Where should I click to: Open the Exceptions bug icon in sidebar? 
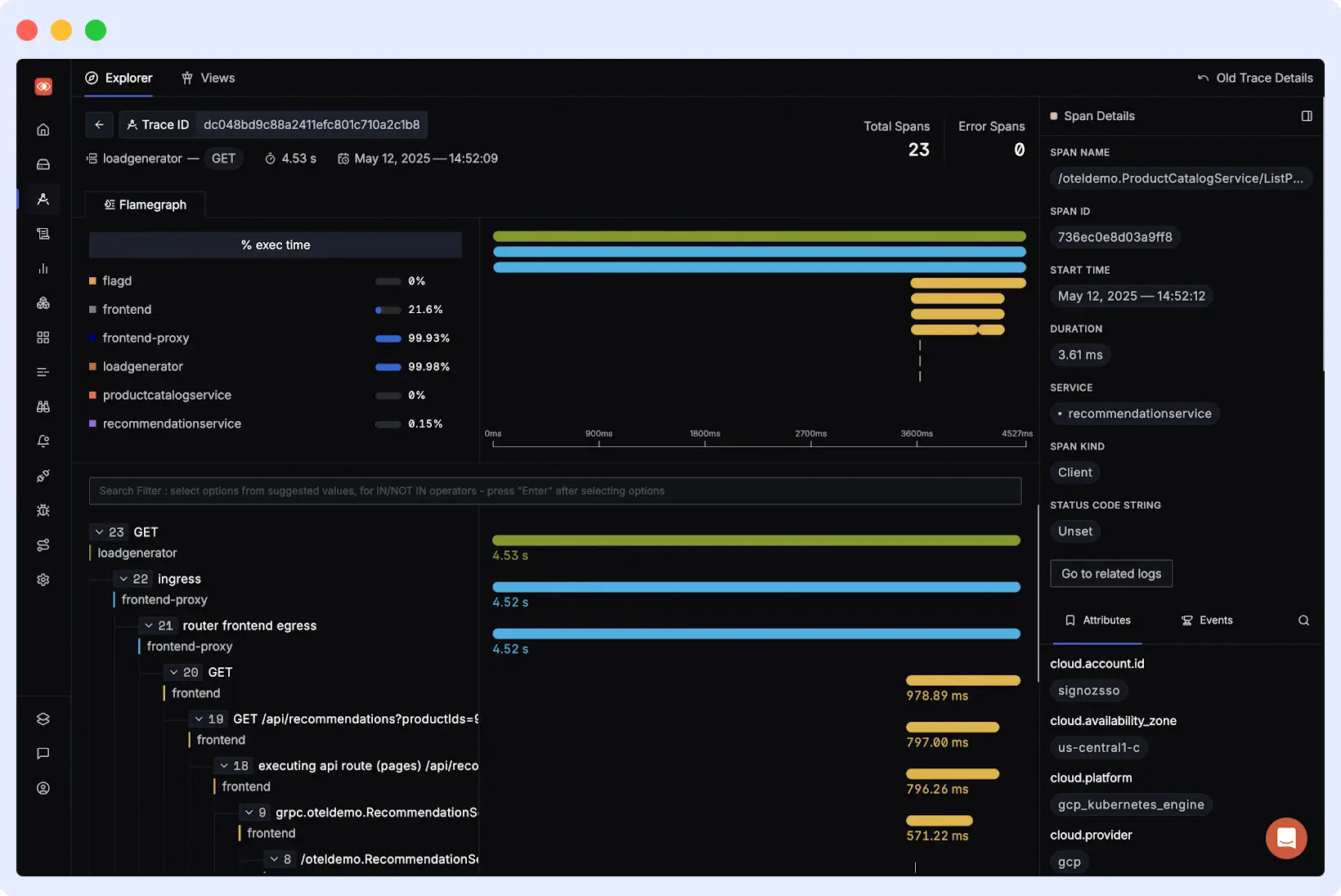pos(43,510)
